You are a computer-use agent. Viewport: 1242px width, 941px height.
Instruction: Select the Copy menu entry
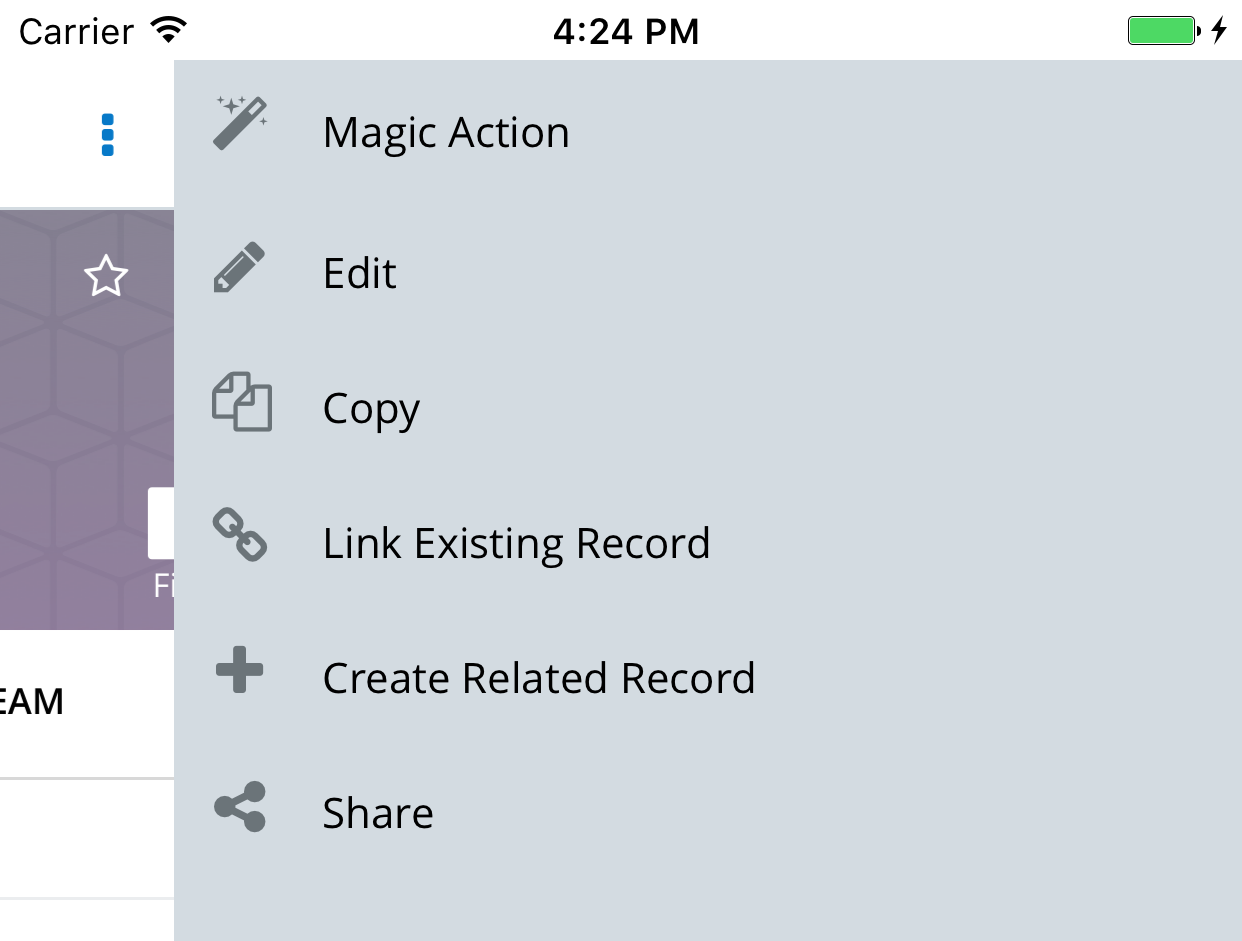(x=371, y=409)
